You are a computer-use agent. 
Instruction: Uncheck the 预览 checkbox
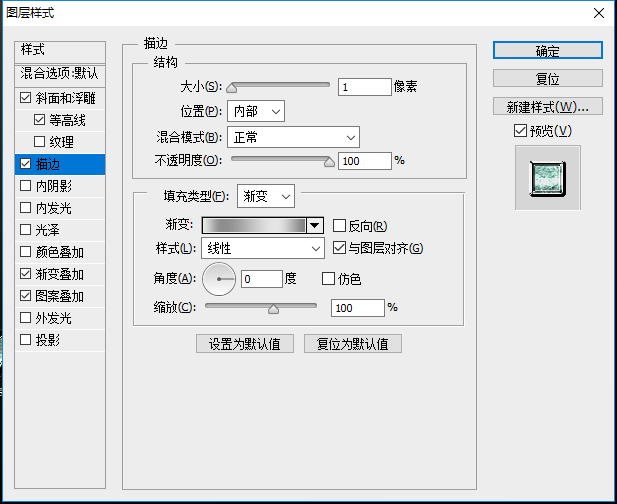coord(519,131)
